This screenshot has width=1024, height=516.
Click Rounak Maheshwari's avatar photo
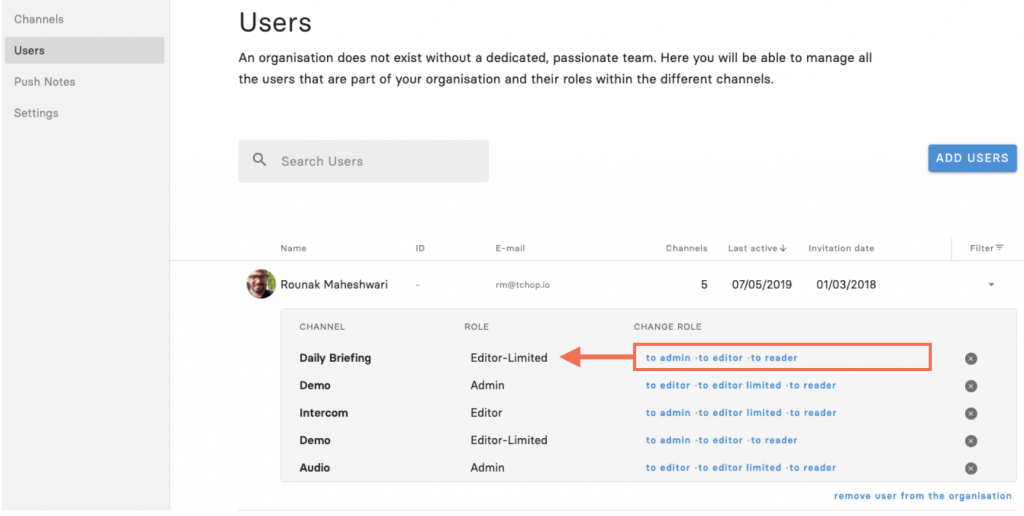pos(261,284)
